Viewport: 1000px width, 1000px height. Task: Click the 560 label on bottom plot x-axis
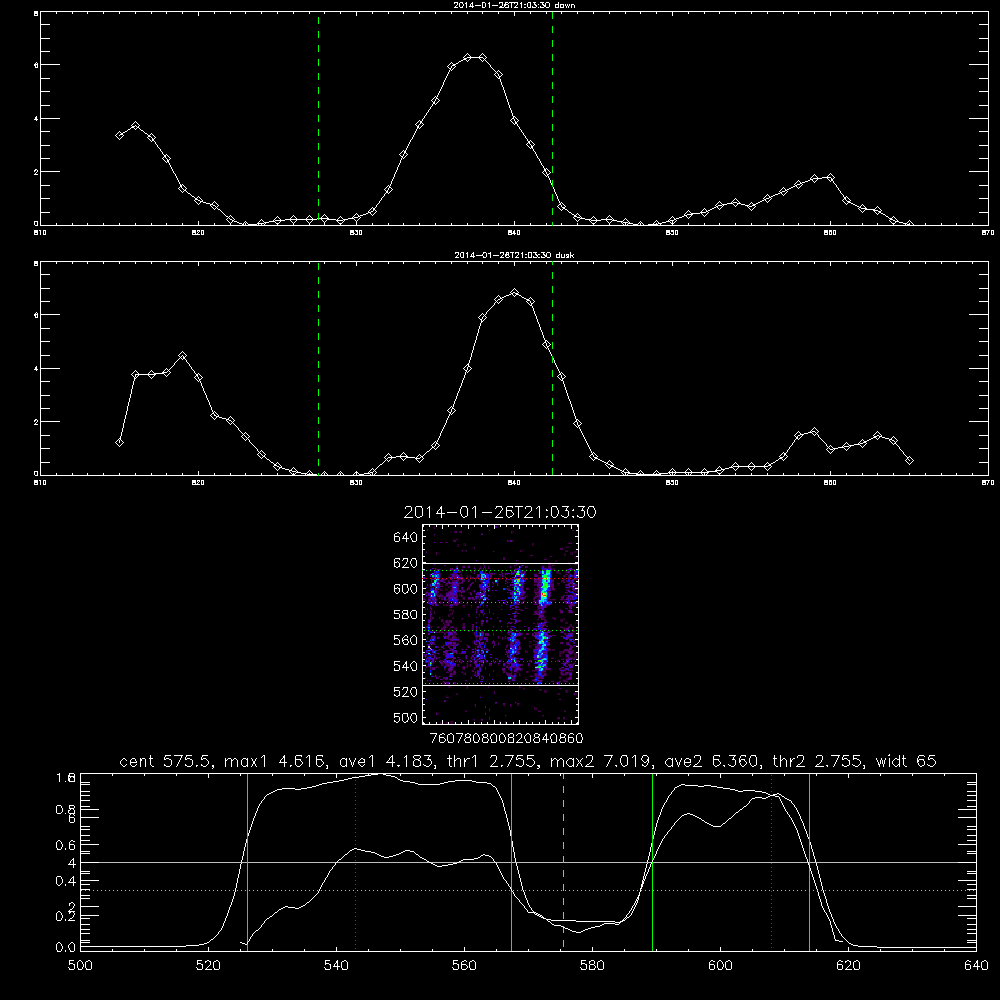click(464, 966)
